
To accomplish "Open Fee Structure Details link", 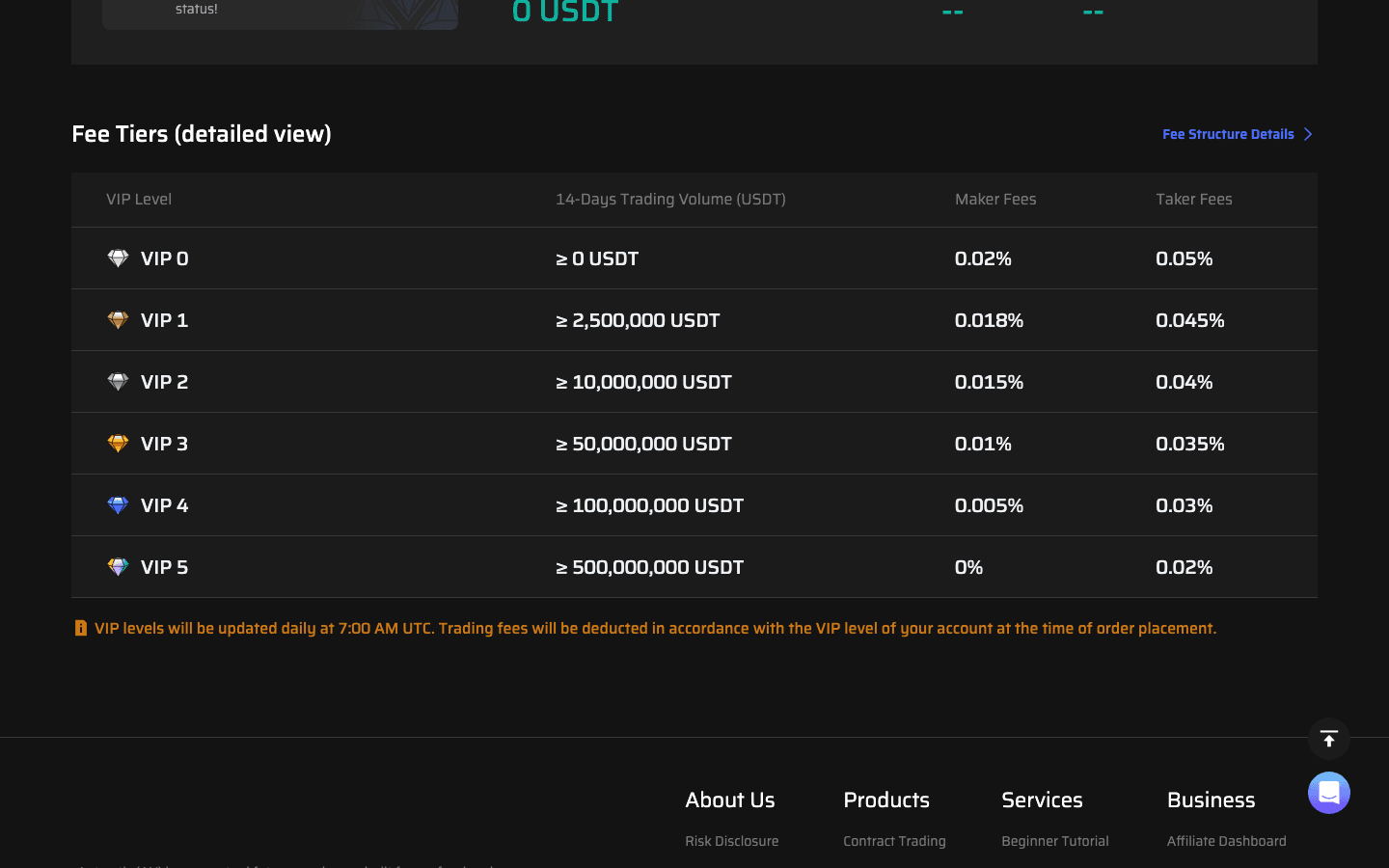I will 1228,134.
